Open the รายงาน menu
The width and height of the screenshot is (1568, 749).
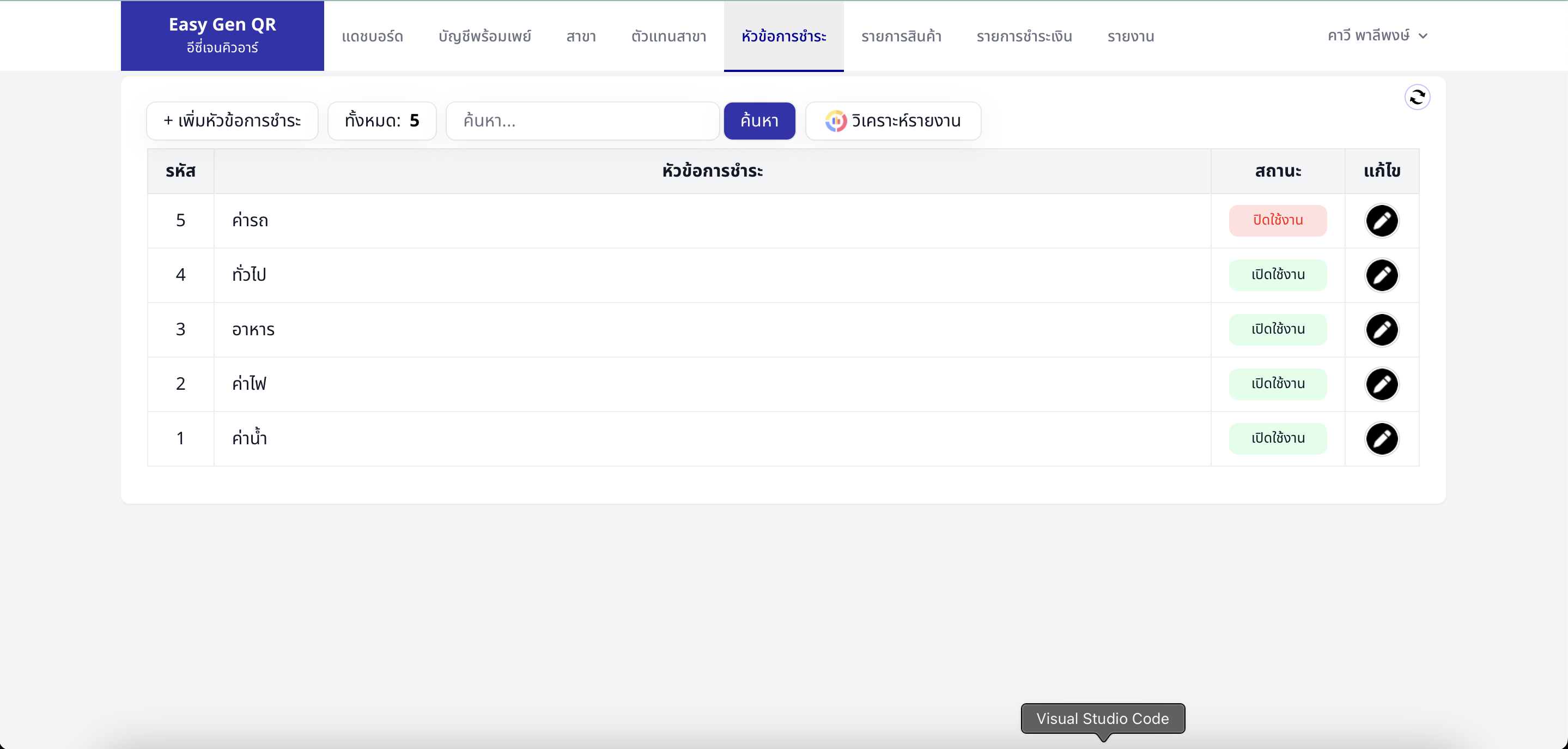[x=1131, y=37]
